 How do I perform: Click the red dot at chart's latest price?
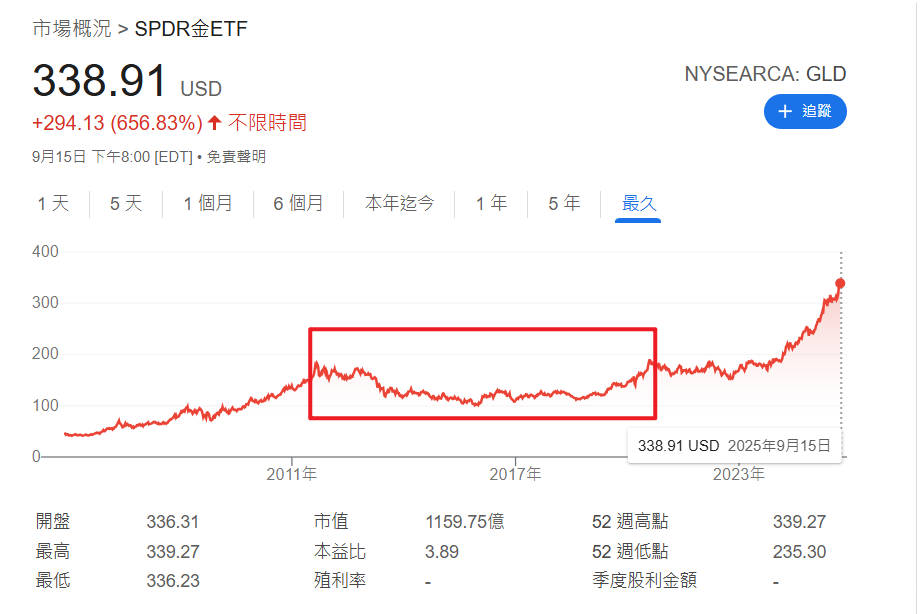pos(840,283)
